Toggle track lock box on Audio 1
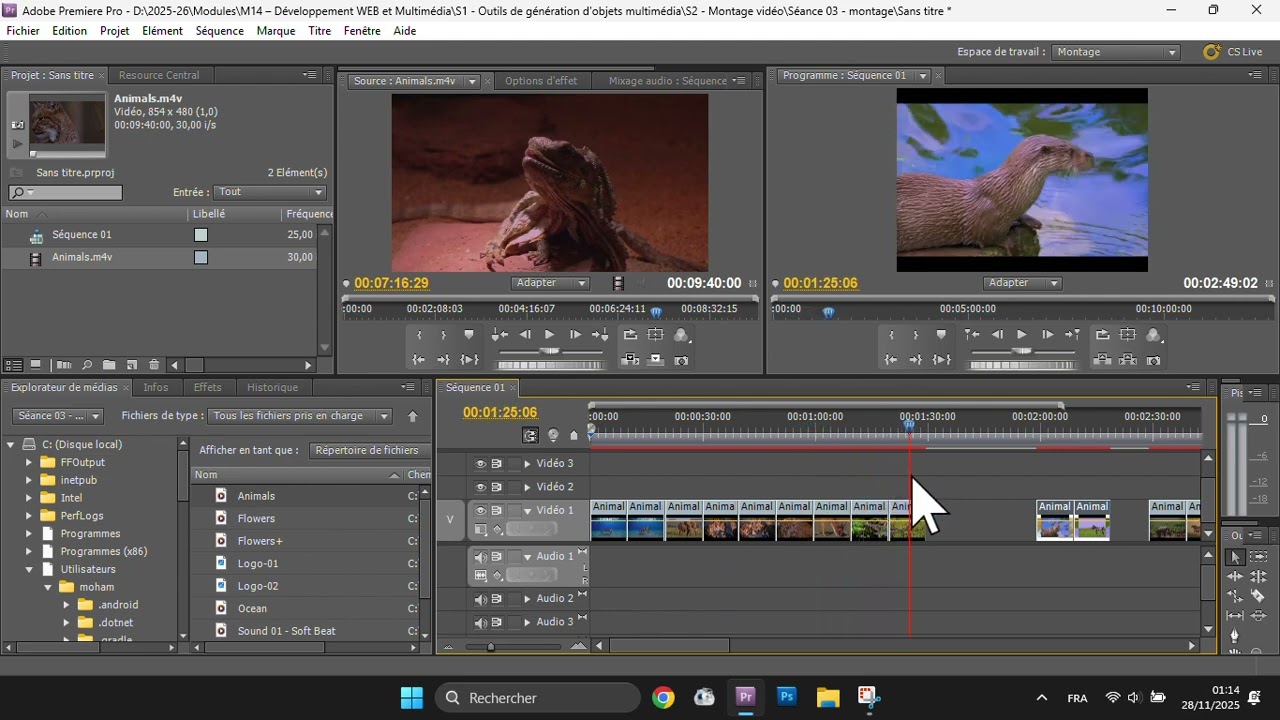The image size is (1280, 720). pos(514,557)
